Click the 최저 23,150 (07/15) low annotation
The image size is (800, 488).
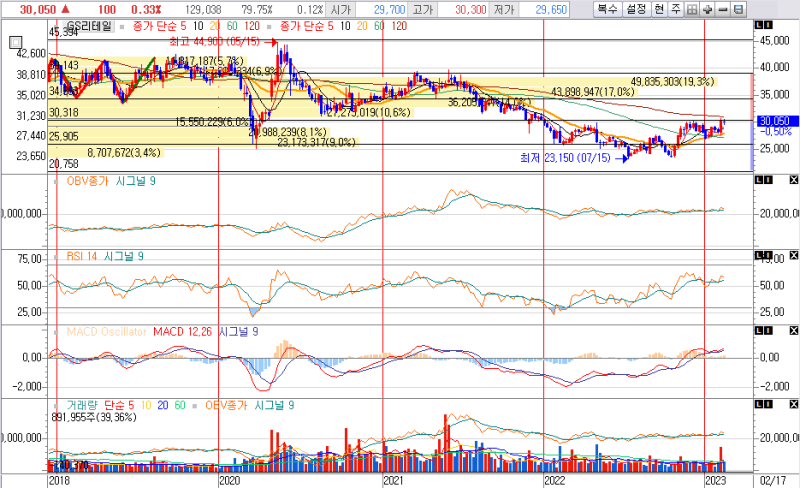(x=565, y=158)
